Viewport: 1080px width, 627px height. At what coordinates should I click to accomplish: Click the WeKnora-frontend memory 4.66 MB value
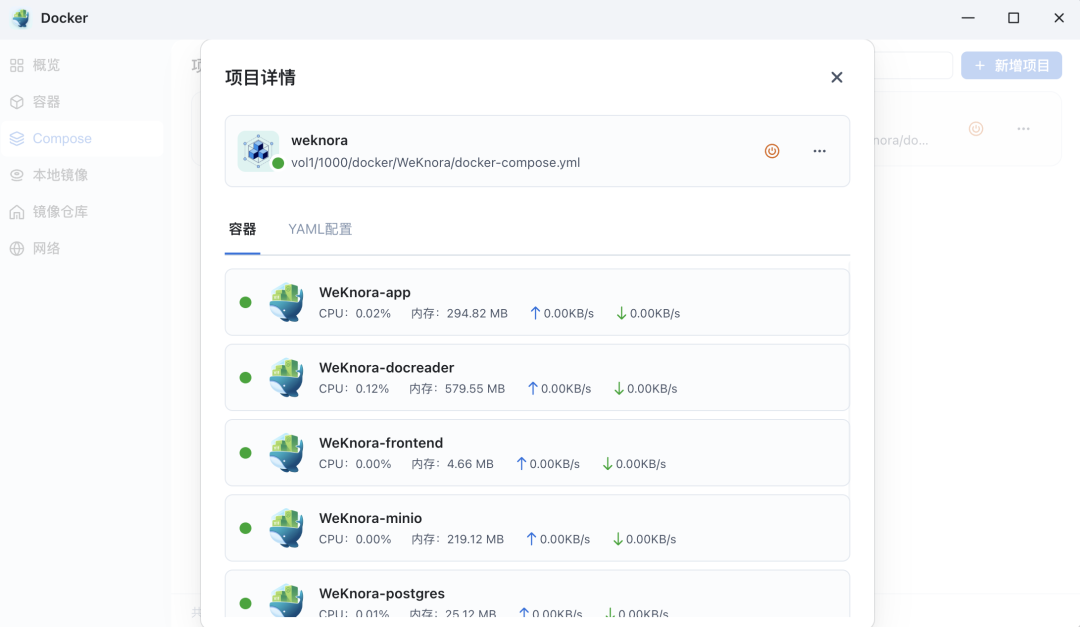[470, 464]
